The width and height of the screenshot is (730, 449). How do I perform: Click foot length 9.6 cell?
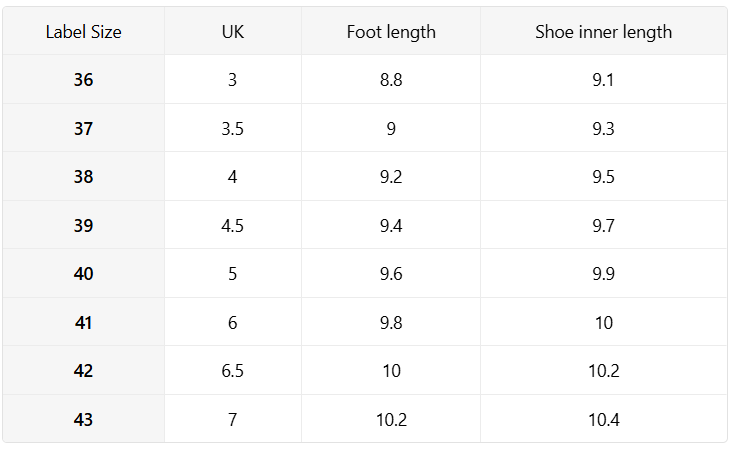391,273
